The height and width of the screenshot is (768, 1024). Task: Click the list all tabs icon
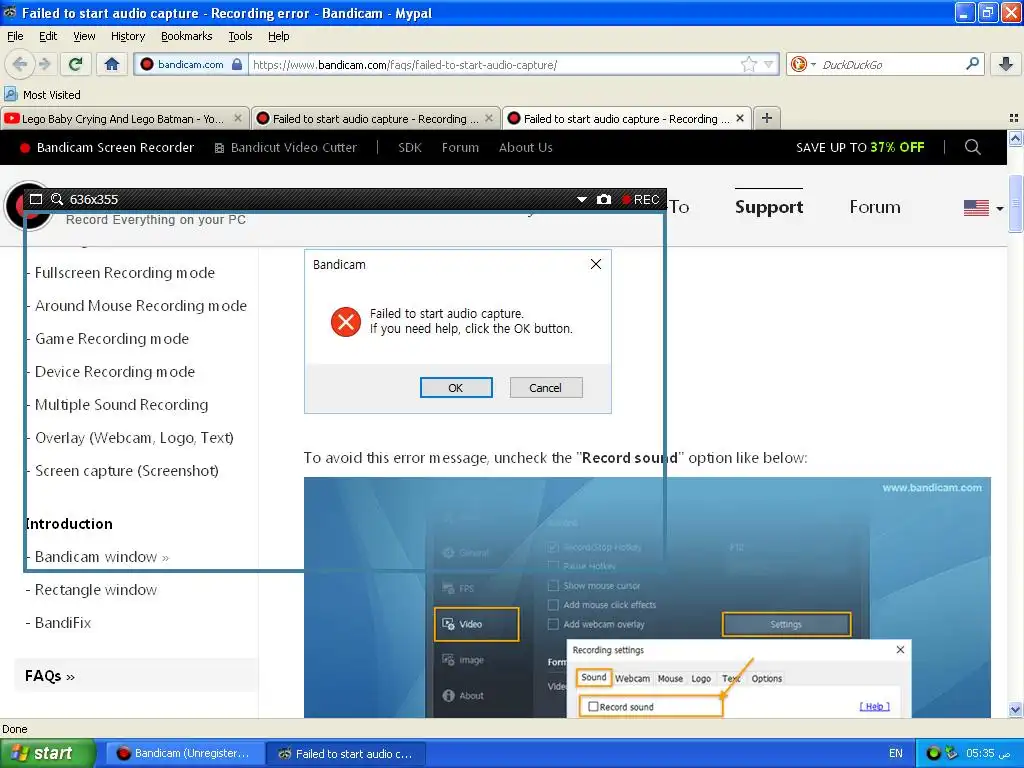click(x=1014, y=118)
